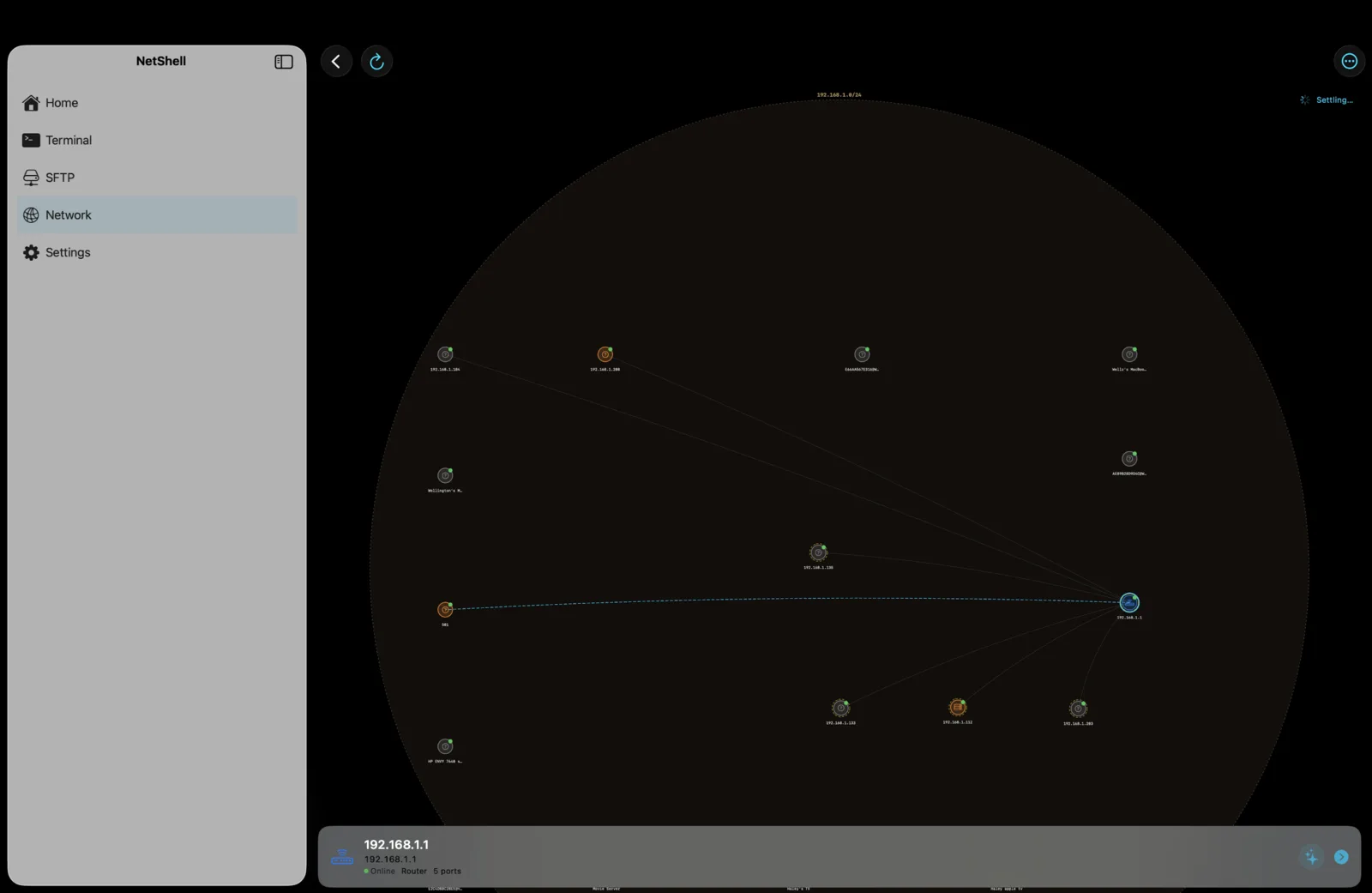Open device details with blue arrow button
The width and height of the screenshot is (1372, 893).
(x=1341, y=857)
